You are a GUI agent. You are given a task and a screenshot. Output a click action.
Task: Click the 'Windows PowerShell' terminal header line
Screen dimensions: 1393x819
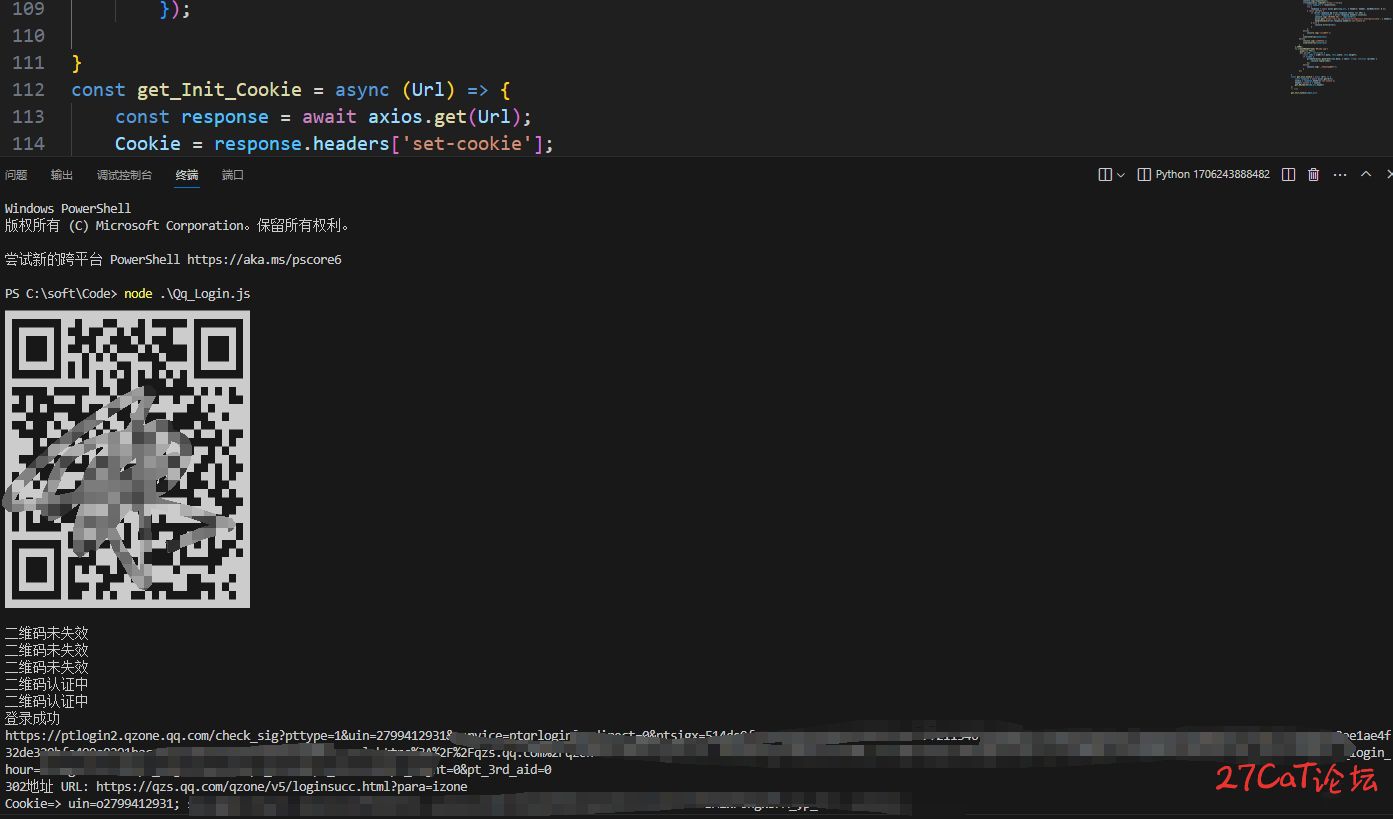[68, 208]
